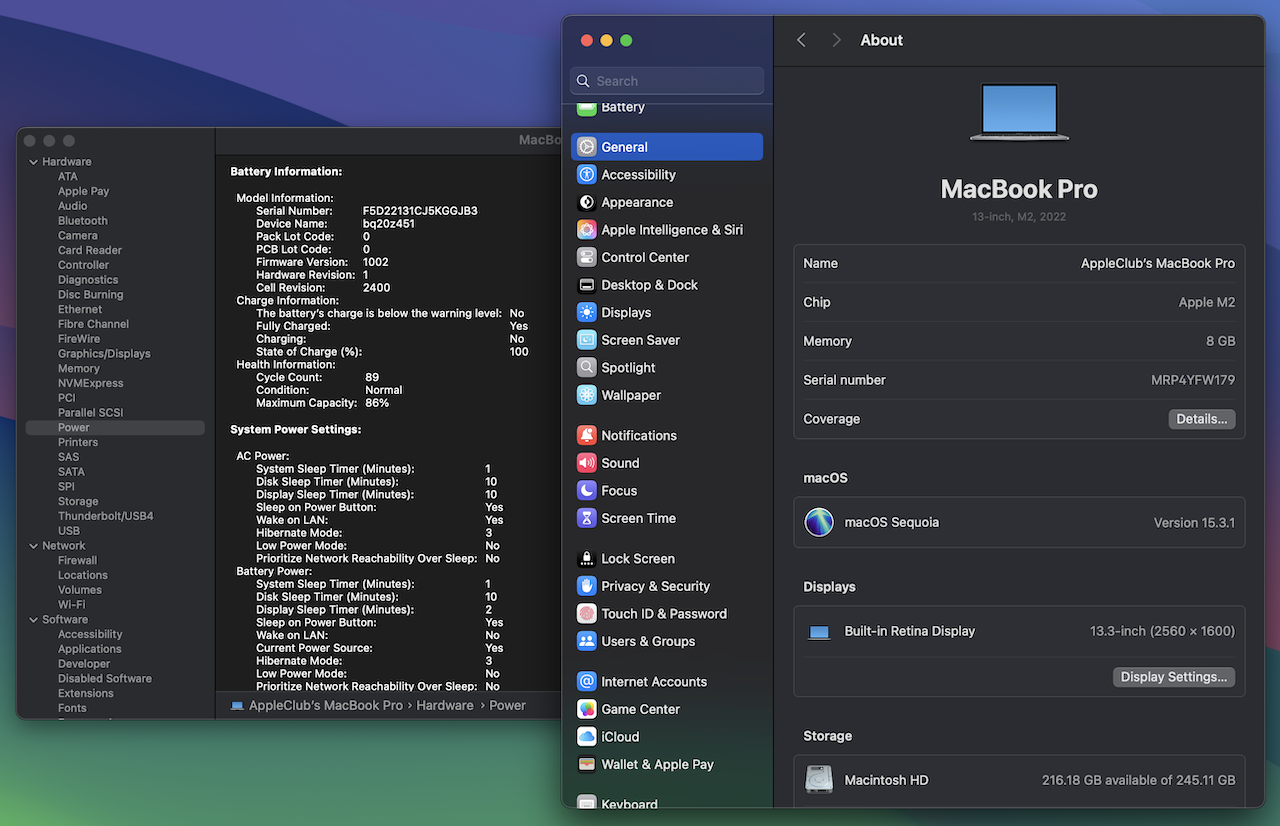1280x826 pixels.
Task: Click the Memory 8 GB value
Action: [1221, 341]
